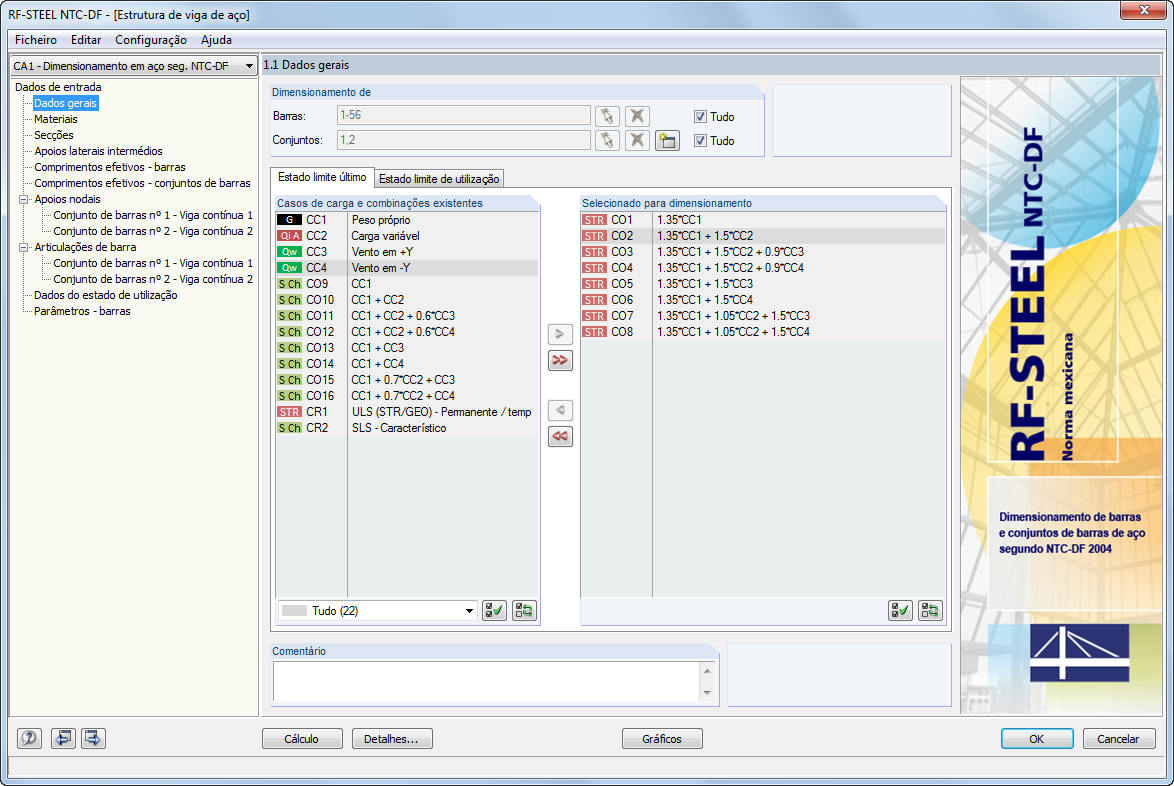1174x786 pixels.
Task: Open the Ajuda menu
Action: [x=216, y=40]
